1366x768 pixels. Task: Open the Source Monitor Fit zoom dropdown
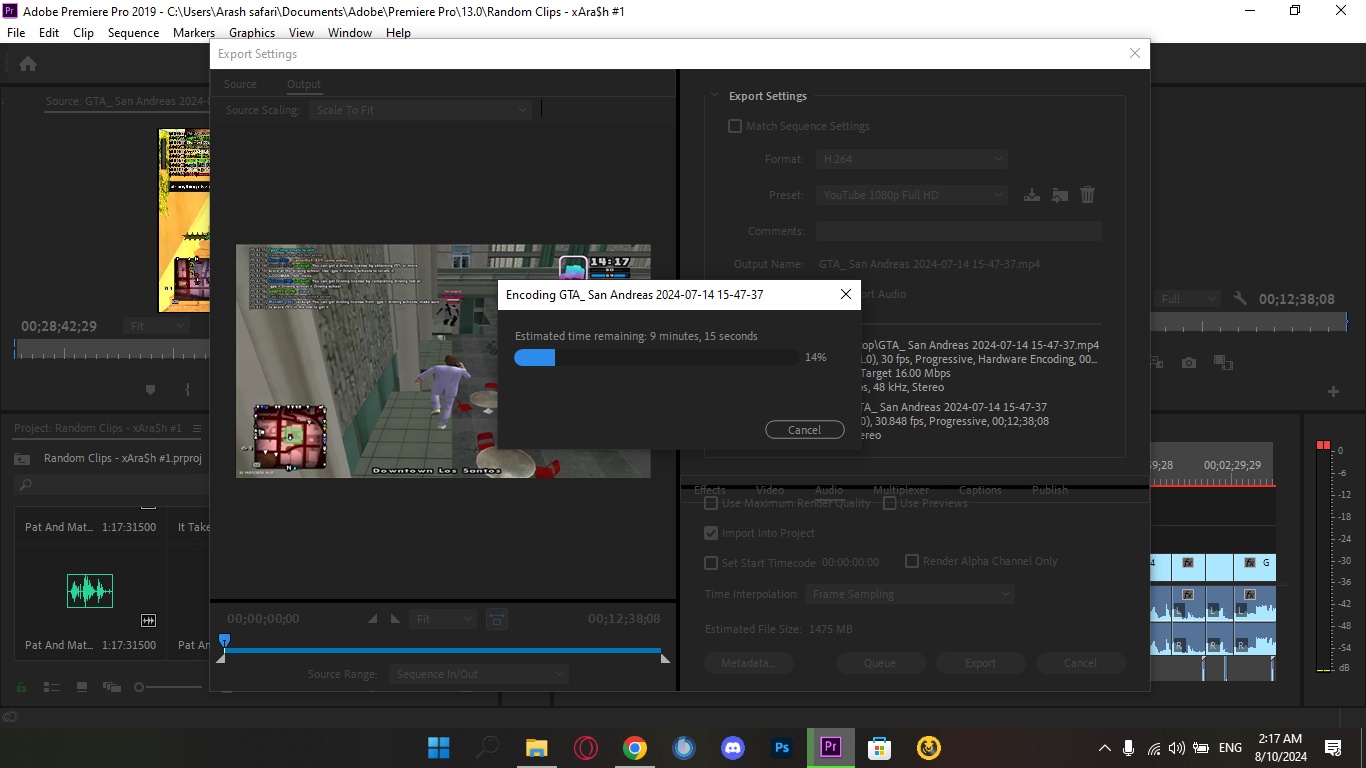(157, 326)
